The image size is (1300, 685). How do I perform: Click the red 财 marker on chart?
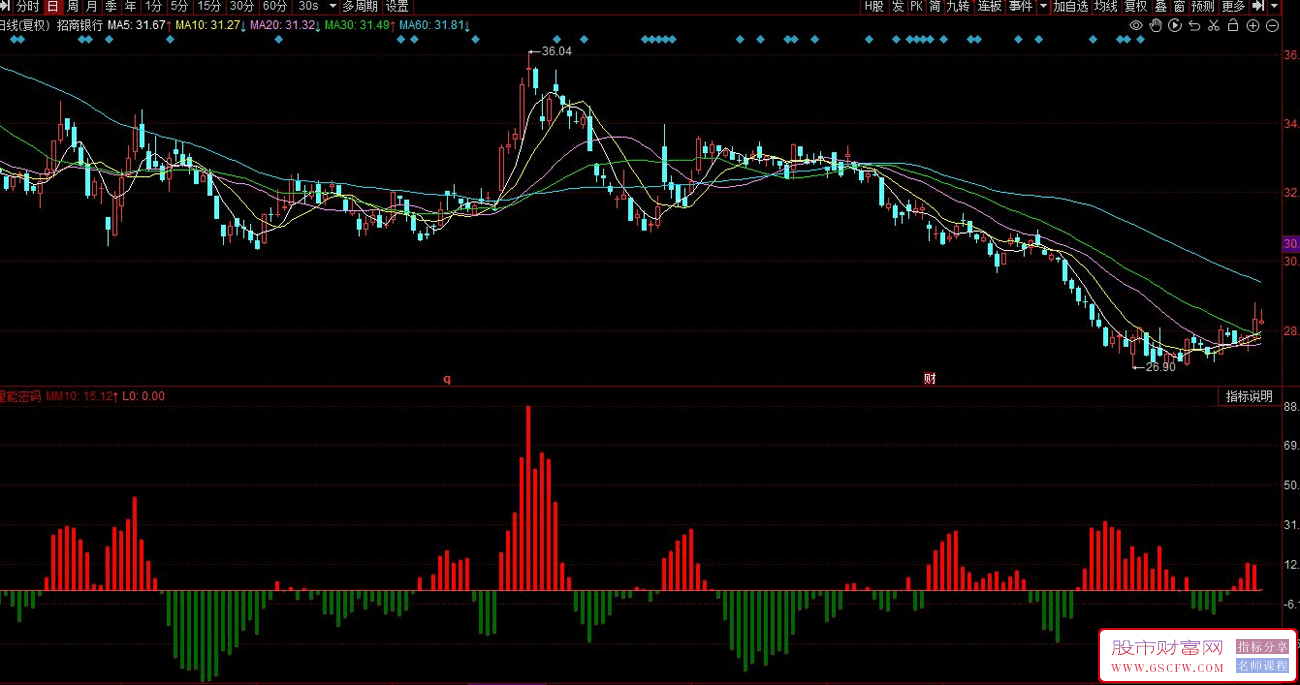click(930, 379)
